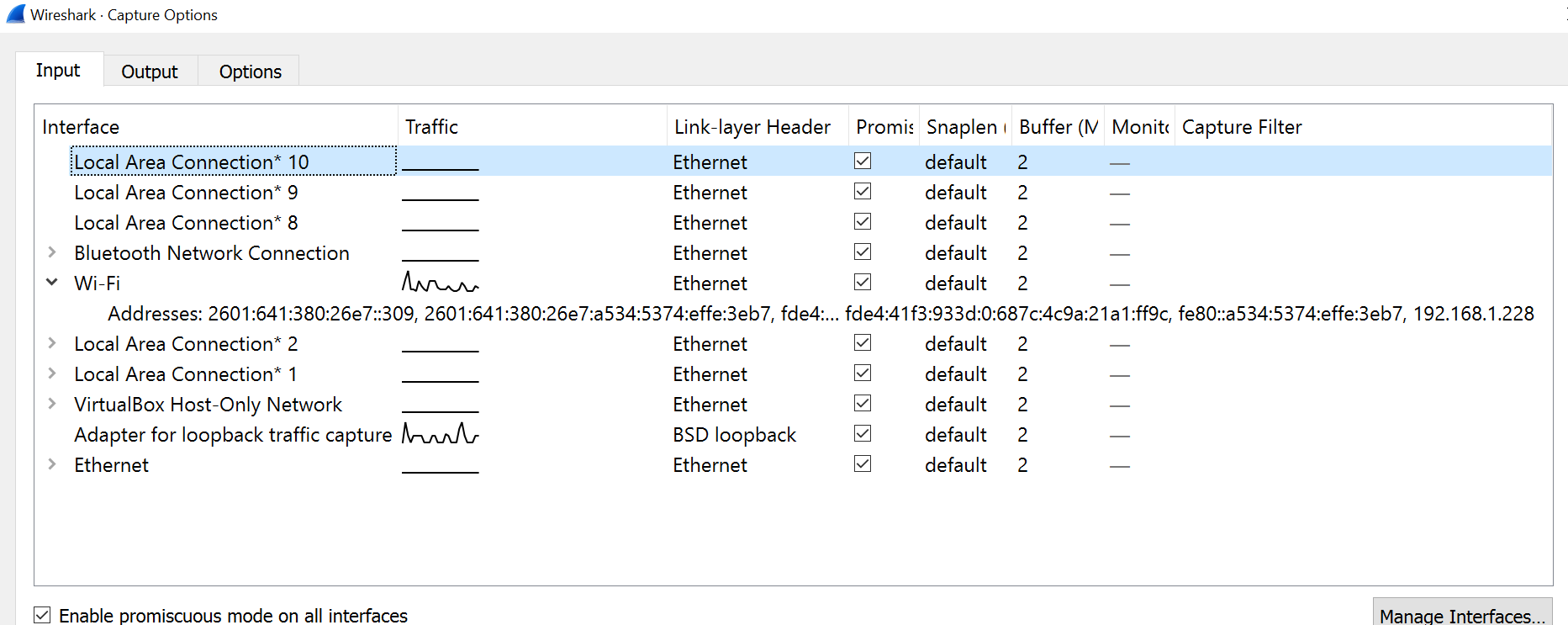Select the Local Area Connection* 9 interface
The image size is (1568, 625).
point(186,192)
